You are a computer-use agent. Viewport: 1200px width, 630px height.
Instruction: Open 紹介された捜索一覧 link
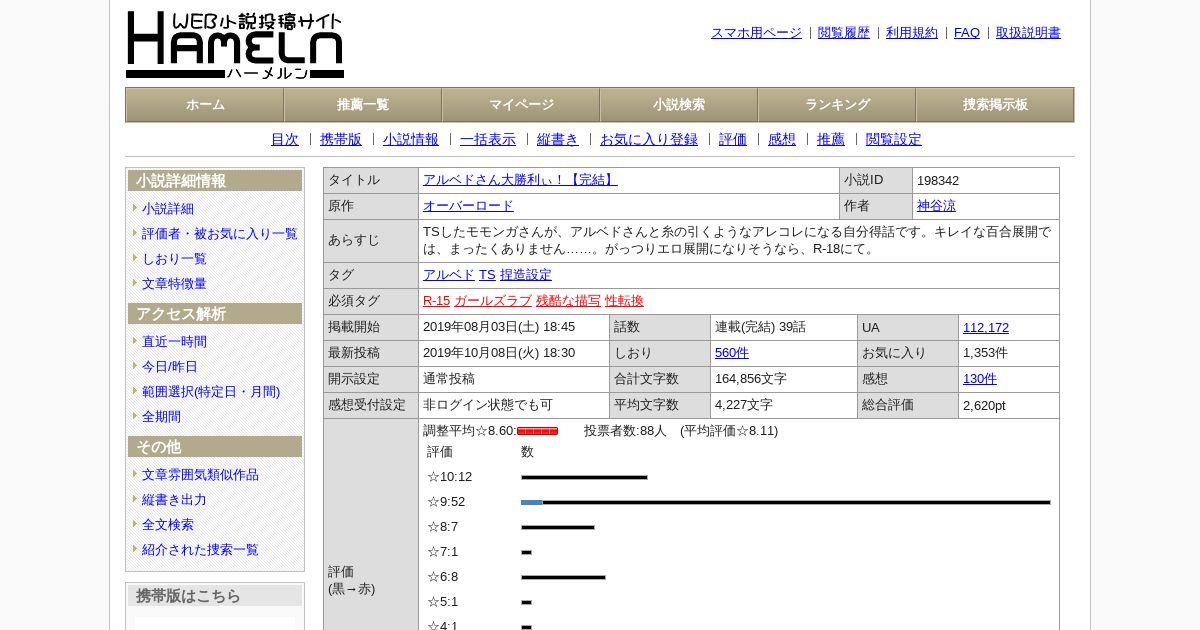[200, 550]
